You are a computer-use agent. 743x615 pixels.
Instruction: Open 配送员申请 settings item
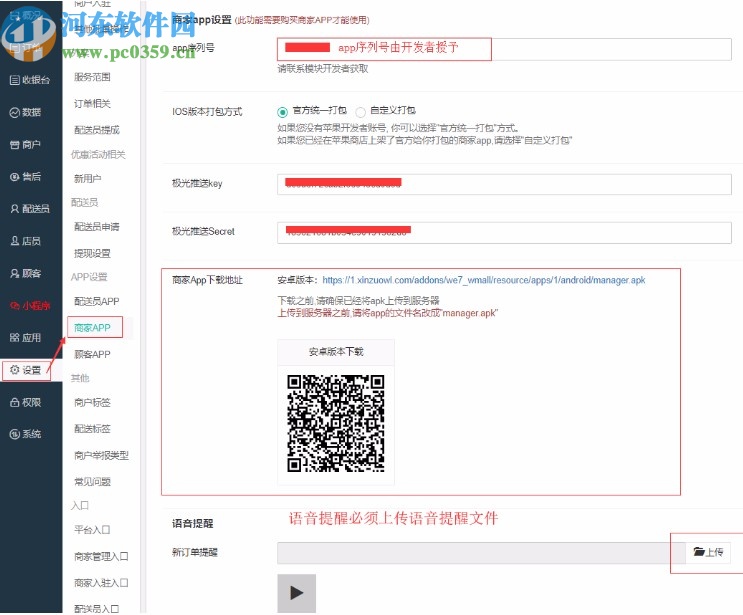pos(97,227)
